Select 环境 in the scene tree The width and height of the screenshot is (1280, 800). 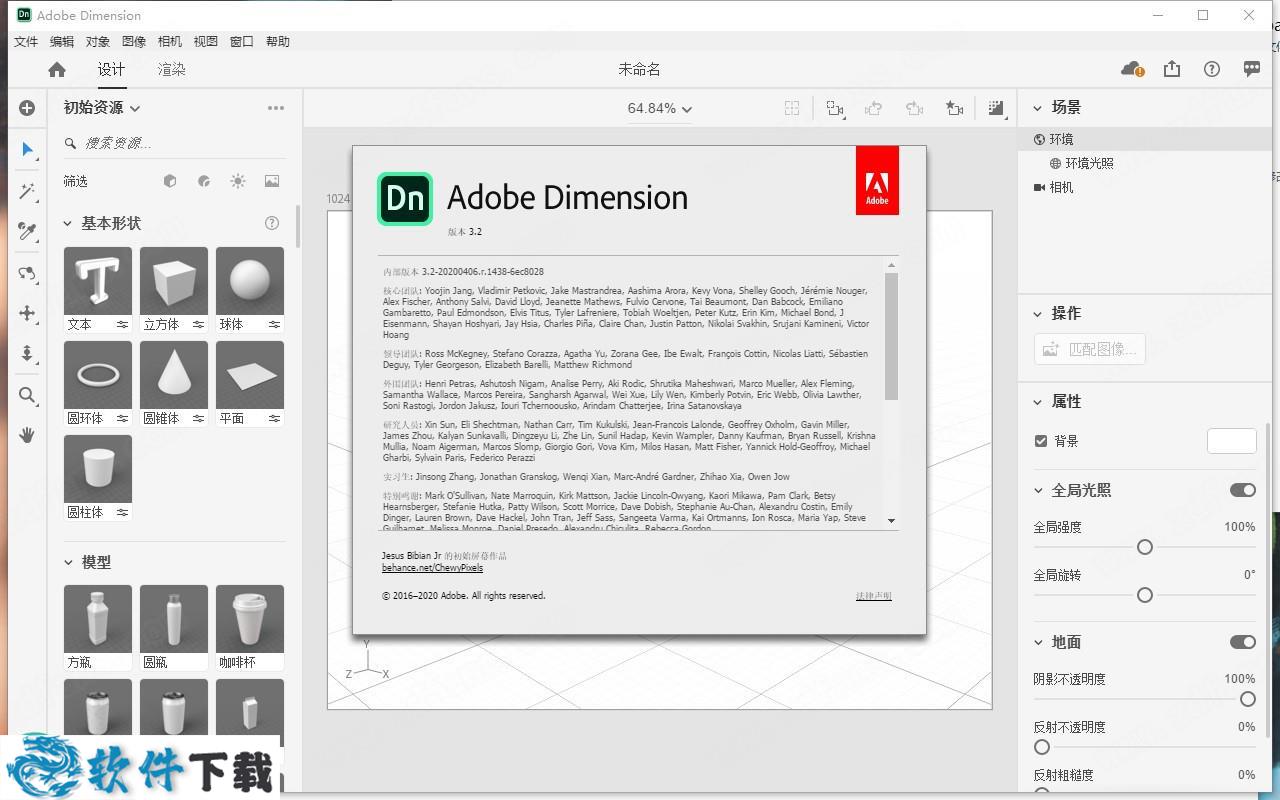(1061, 139)
